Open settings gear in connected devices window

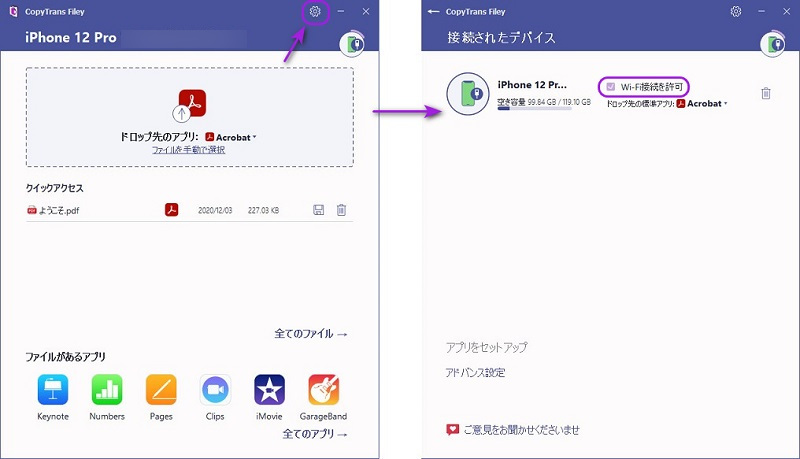click(x=736, y=11)
